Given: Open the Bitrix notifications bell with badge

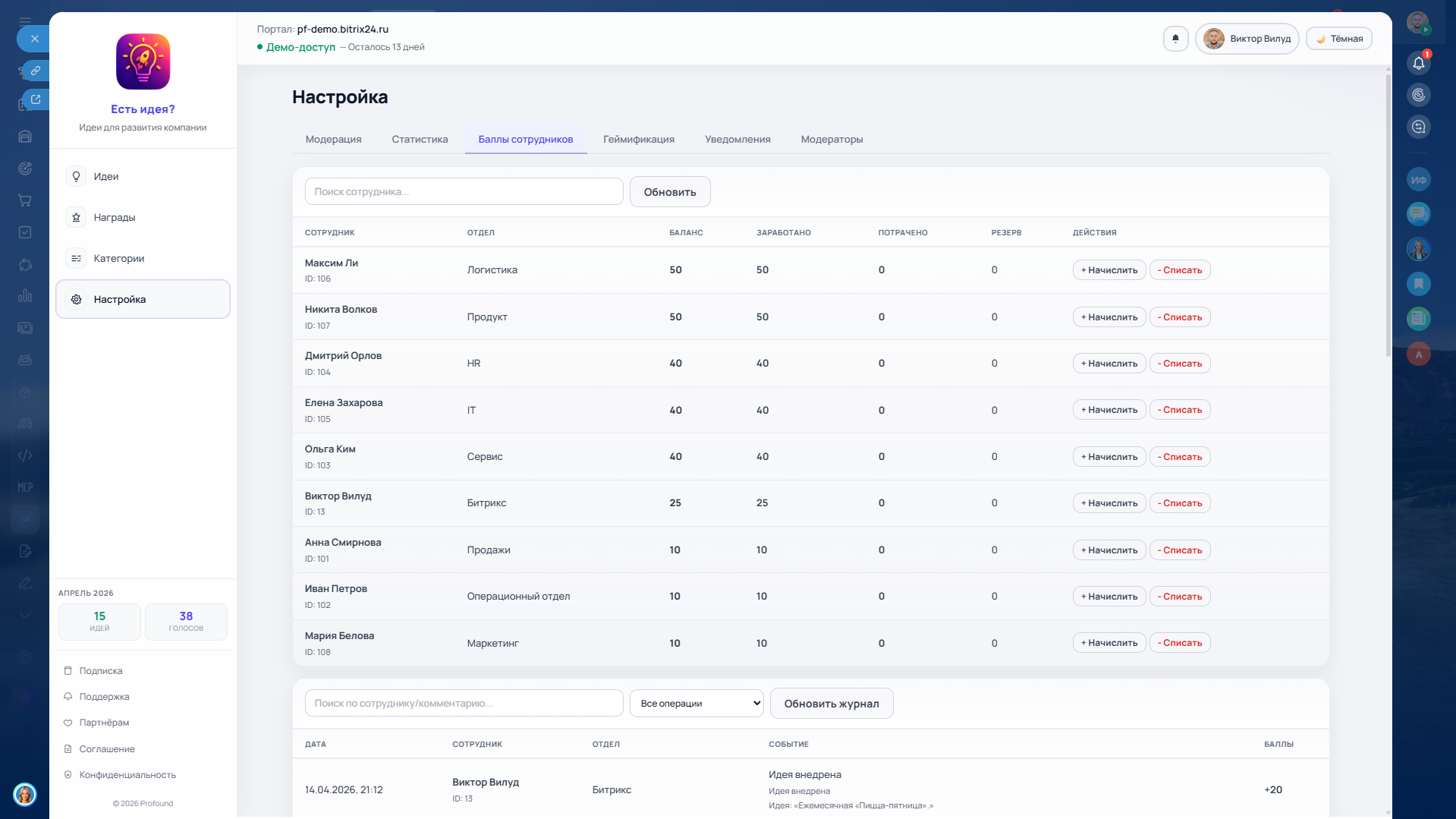Looking at the screenshot, I should (1418, 63).
